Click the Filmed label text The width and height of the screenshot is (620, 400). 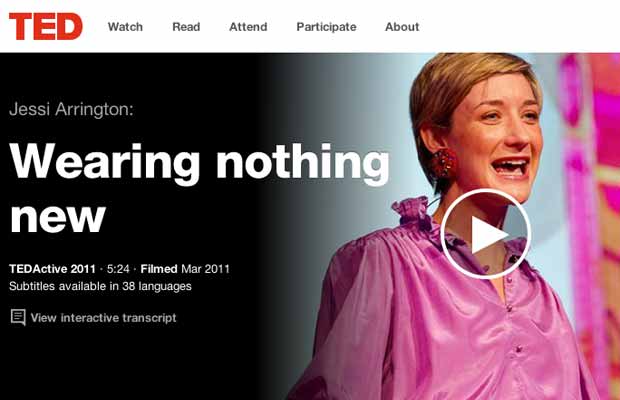159,269
